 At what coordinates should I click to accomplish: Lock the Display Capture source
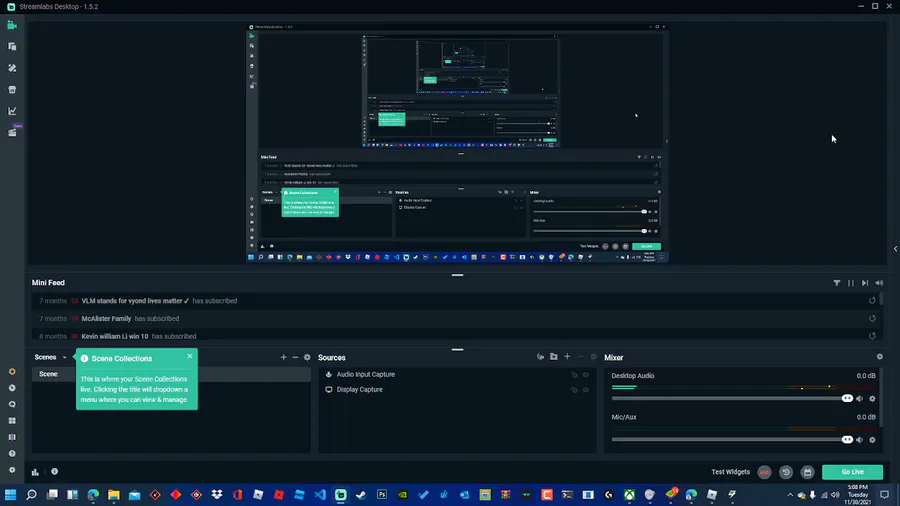574,390
